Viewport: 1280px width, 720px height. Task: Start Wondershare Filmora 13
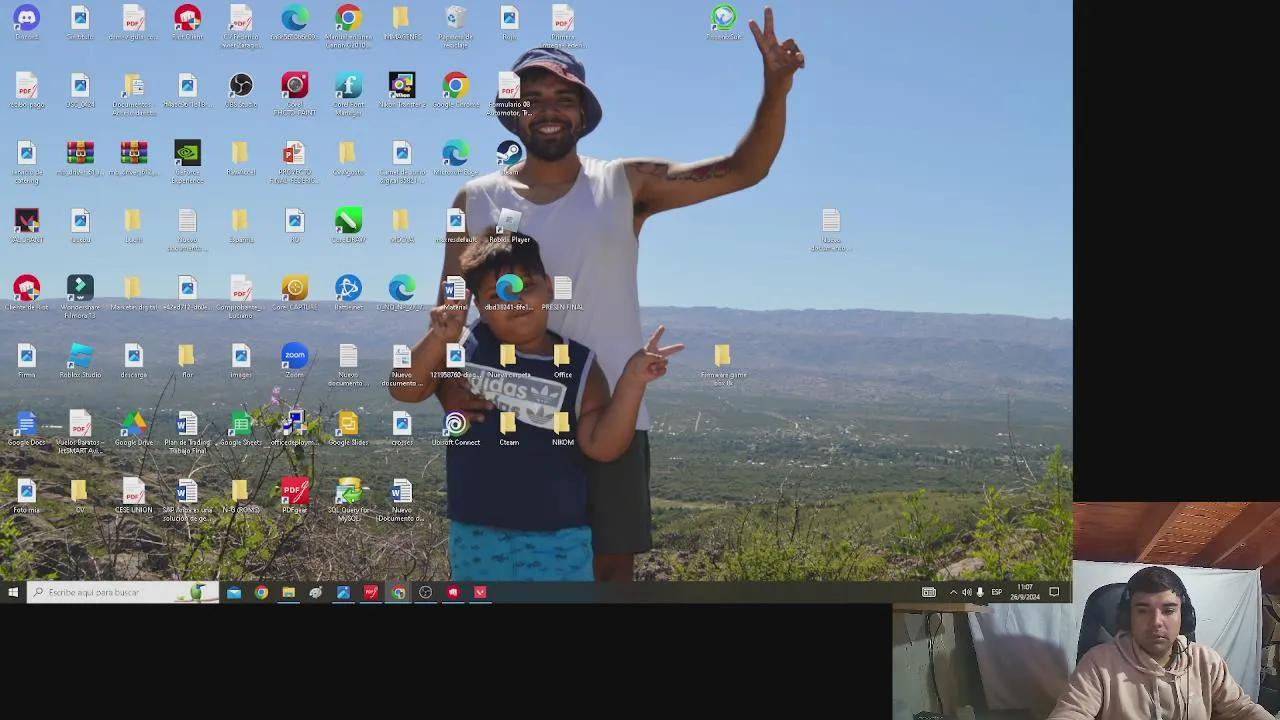(x=80, y=290)
